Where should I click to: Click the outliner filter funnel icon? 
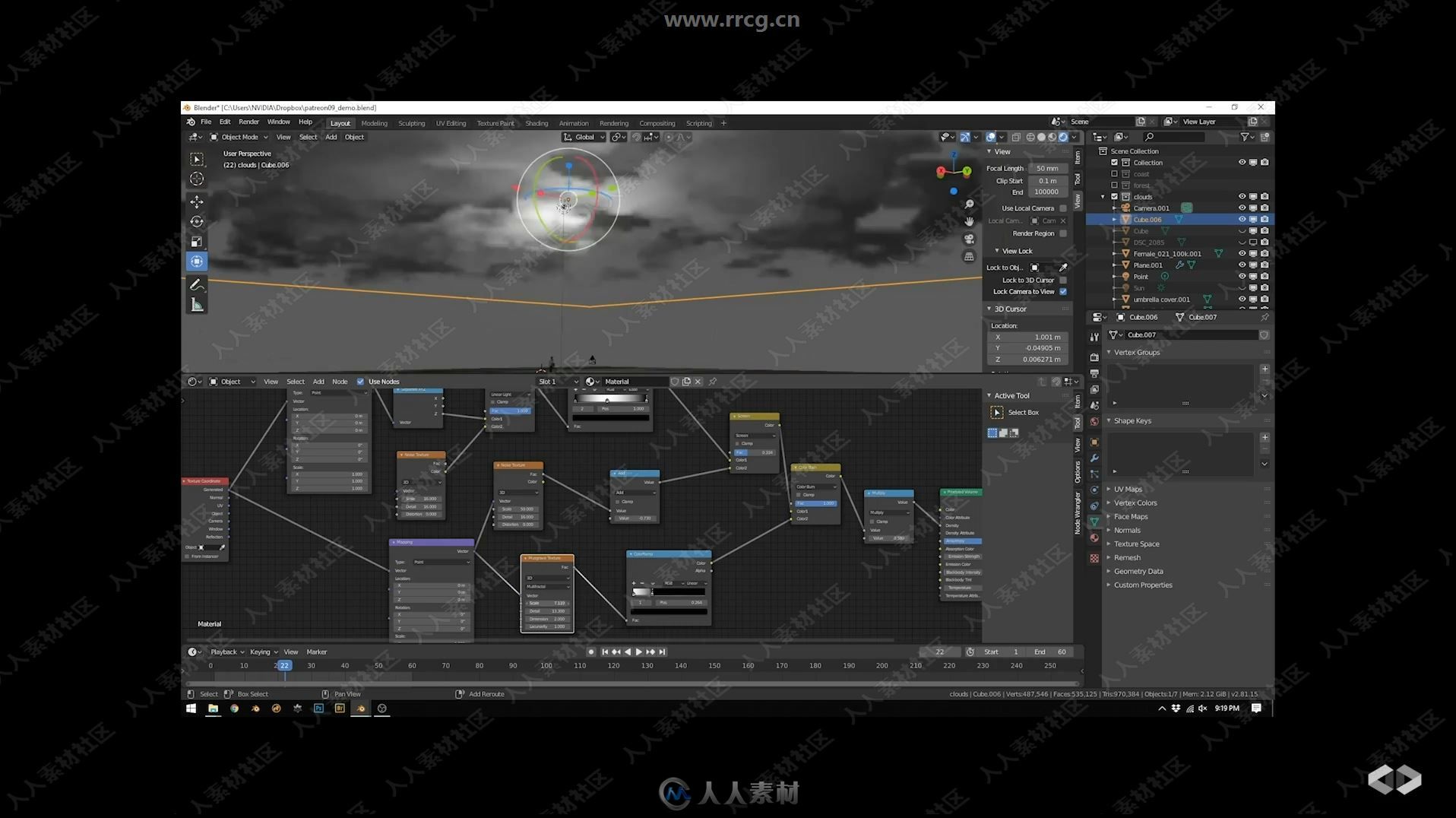pyautogui.click(x=1245, y=137)
